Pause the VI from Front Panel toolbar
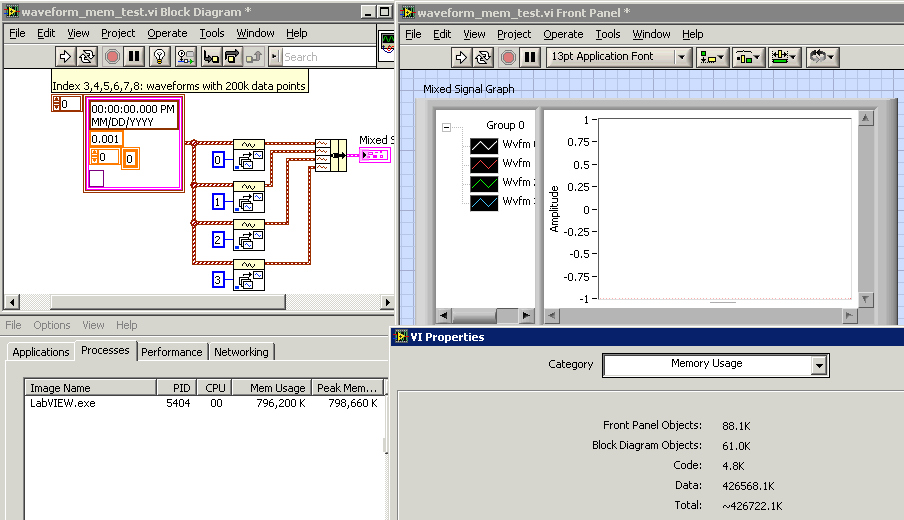904x520 pixels. click(530, 57)
